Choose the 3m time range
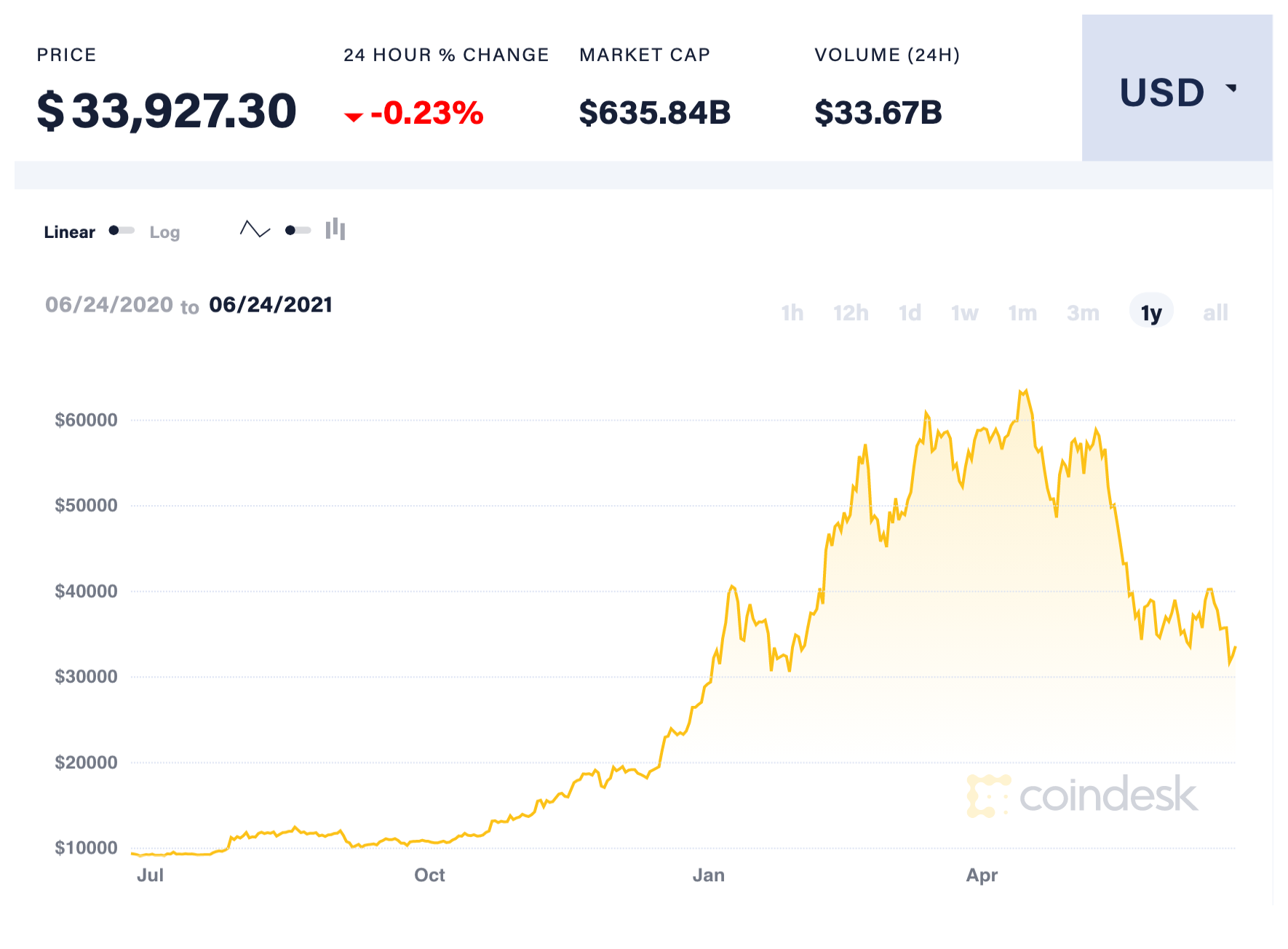This screenshot has width=1288, height=949. [1082, 312]
